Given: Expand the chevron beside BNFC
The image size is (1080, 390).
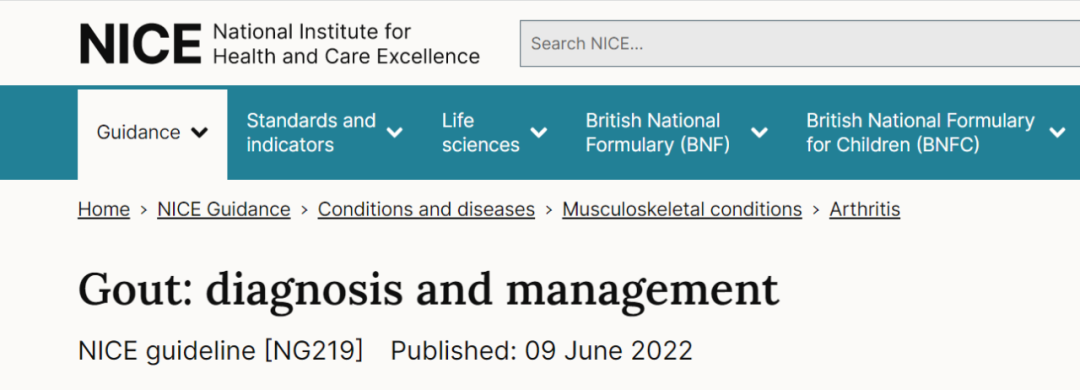Looking at the screenshot, I should pos(1057,132).
